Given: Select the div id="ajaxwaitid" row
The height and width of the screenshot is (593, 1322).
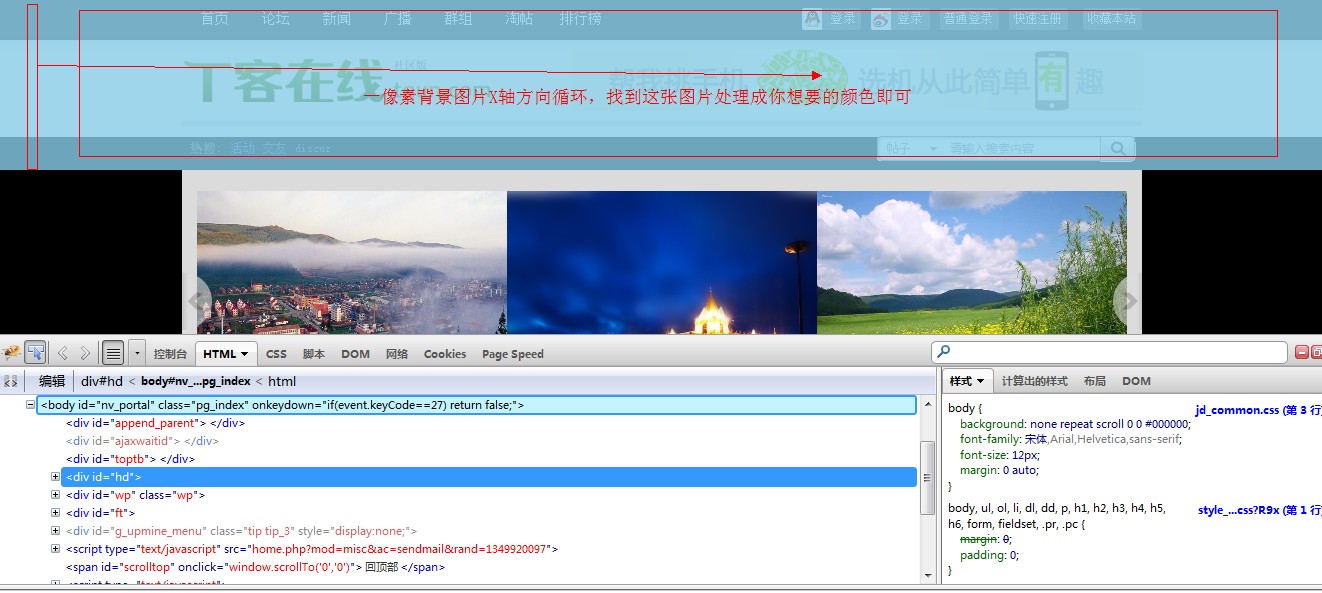Looking at the screenshot, I should pos(142,441).
